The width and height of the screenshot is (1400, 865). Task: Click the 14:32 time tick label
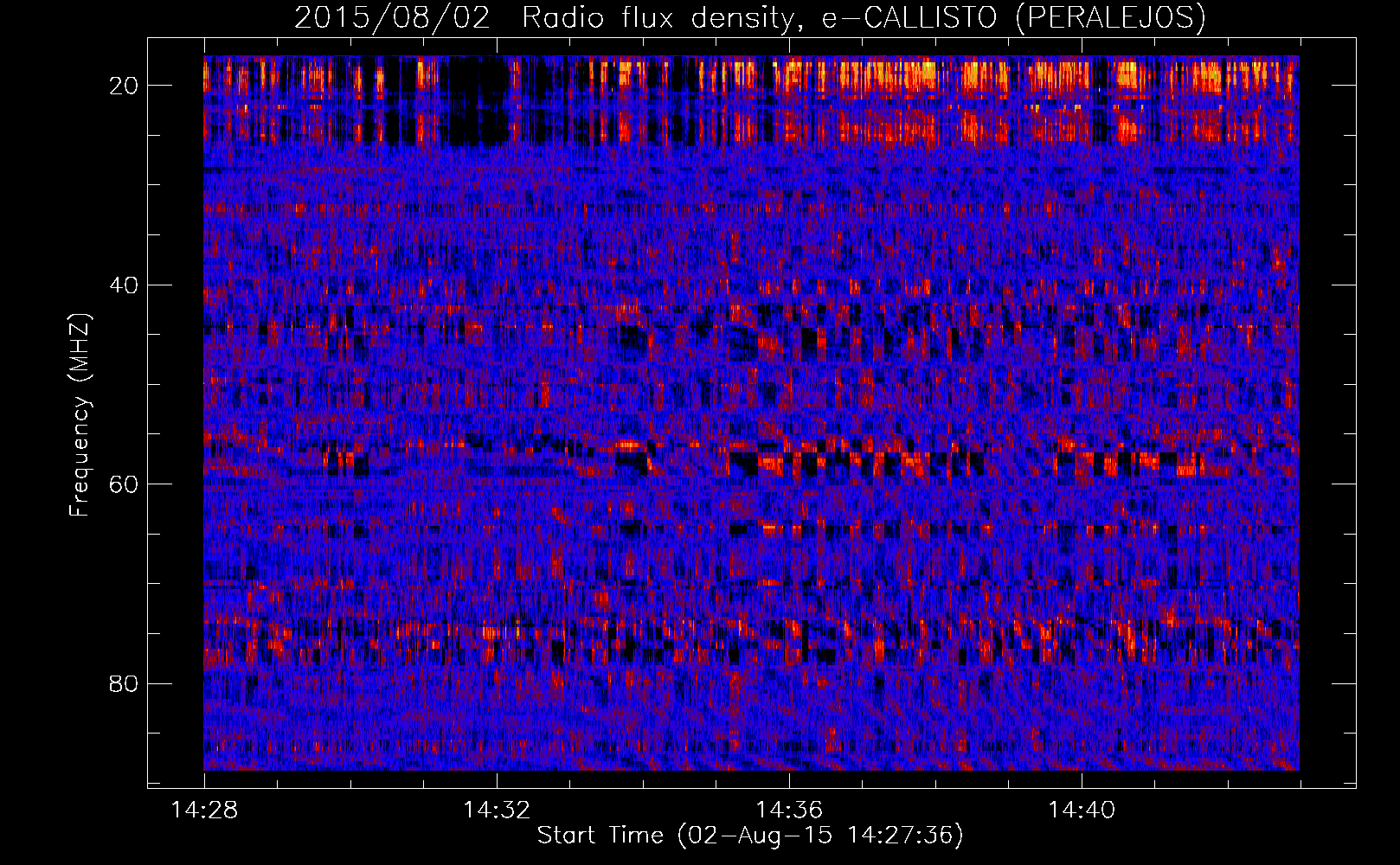(497, 810)
